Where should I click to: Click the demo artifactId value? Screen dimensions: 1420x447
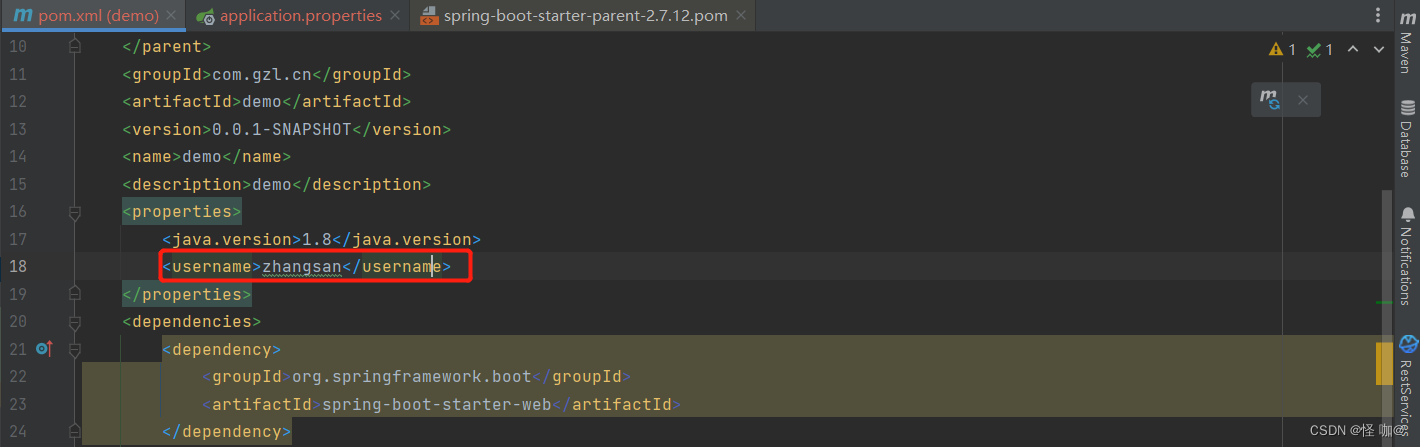262,102
